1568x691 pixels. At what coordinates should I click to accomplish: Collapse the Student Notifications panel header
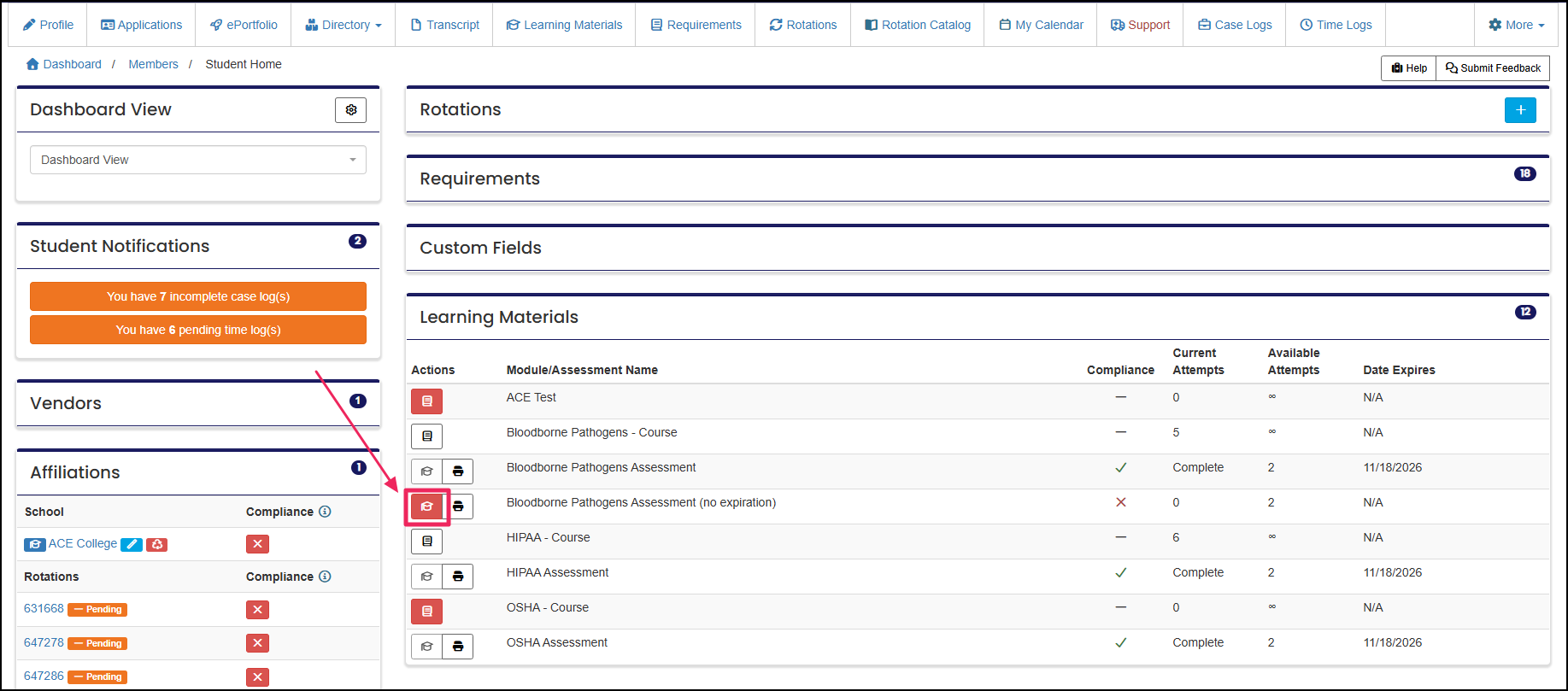tap(198, 247)
